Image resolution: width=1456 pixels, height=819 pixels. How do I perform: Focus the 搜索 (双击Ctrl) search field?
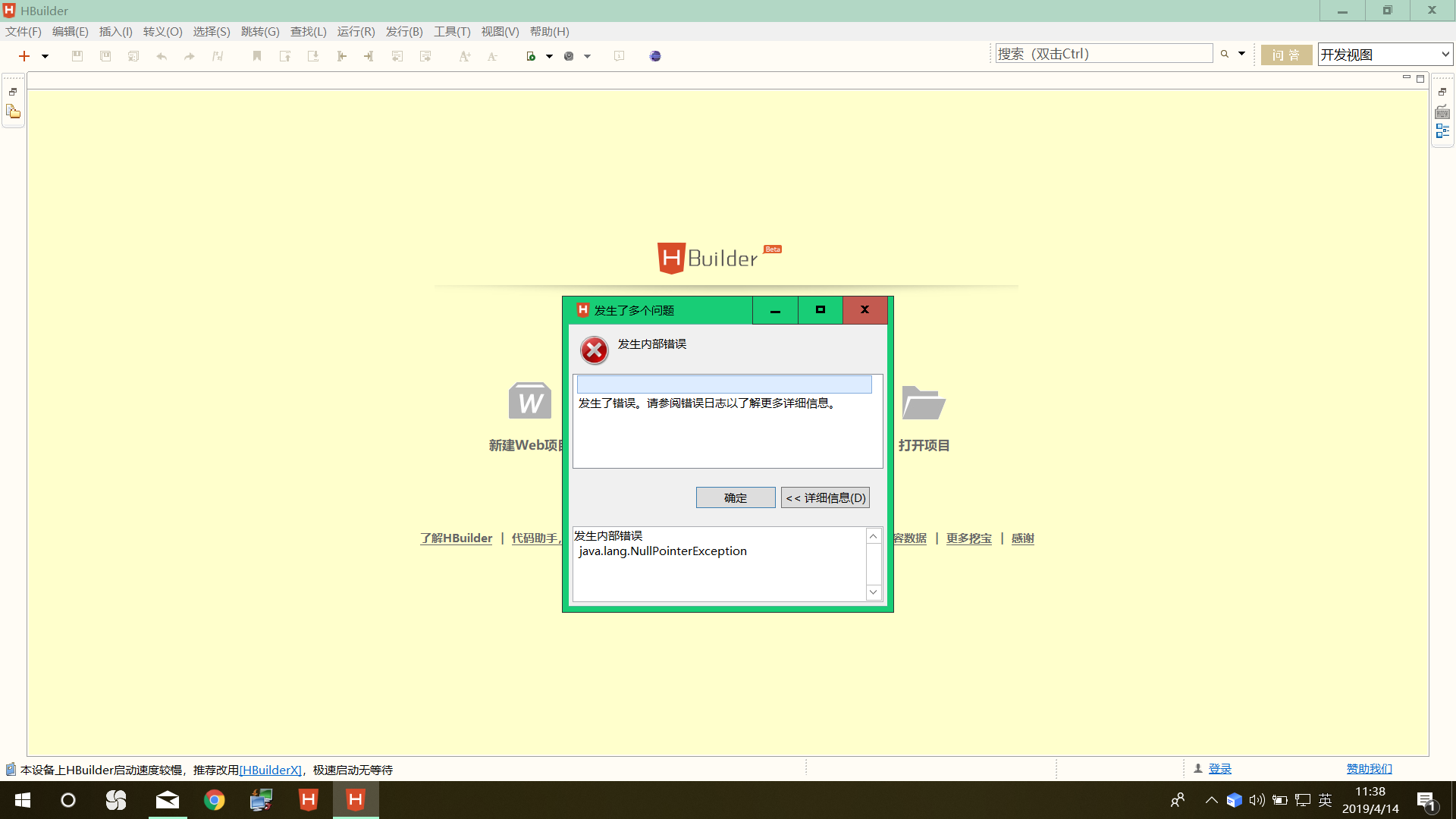click(1103, 54)
